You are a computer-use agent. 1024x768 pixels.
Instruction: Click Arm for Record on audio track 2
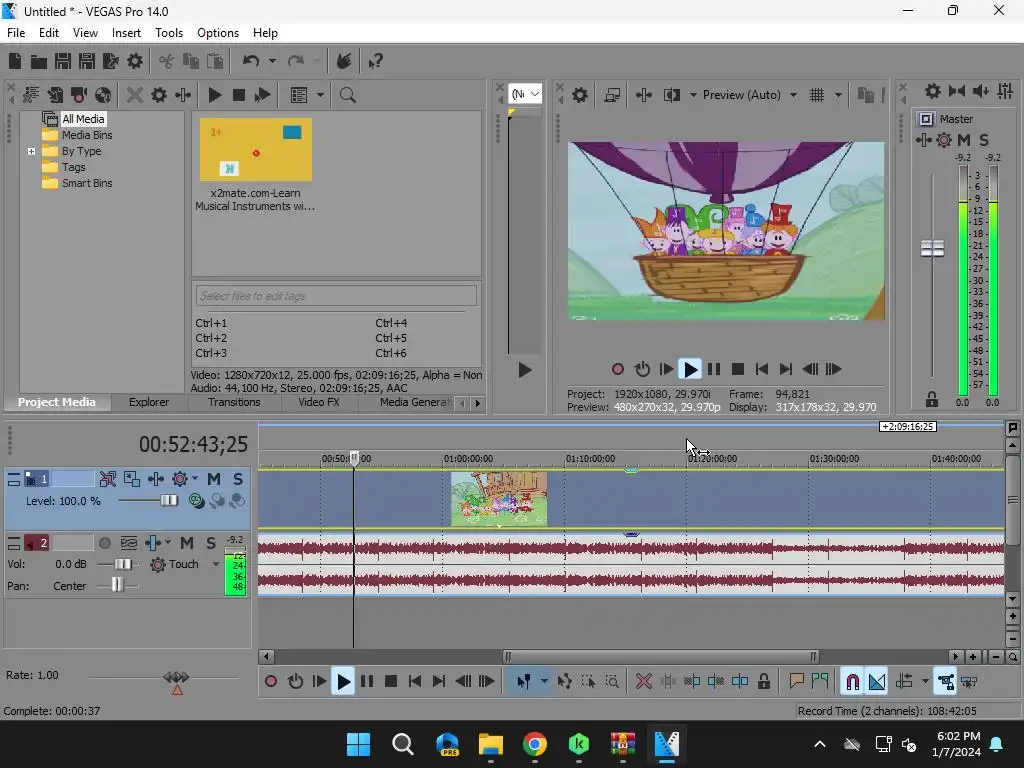pyautogui.click(x=104, y=543)
